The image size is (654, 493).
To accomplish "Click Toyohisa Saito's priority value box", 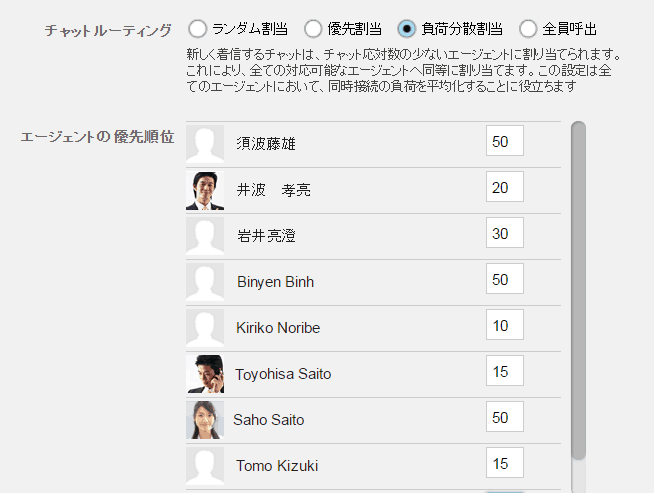I will click(504, 371).
